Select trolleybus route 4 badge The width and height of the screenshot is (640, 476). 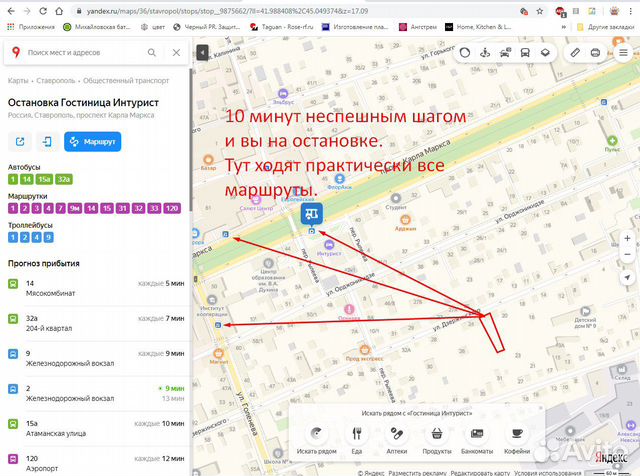click(37, 237)
